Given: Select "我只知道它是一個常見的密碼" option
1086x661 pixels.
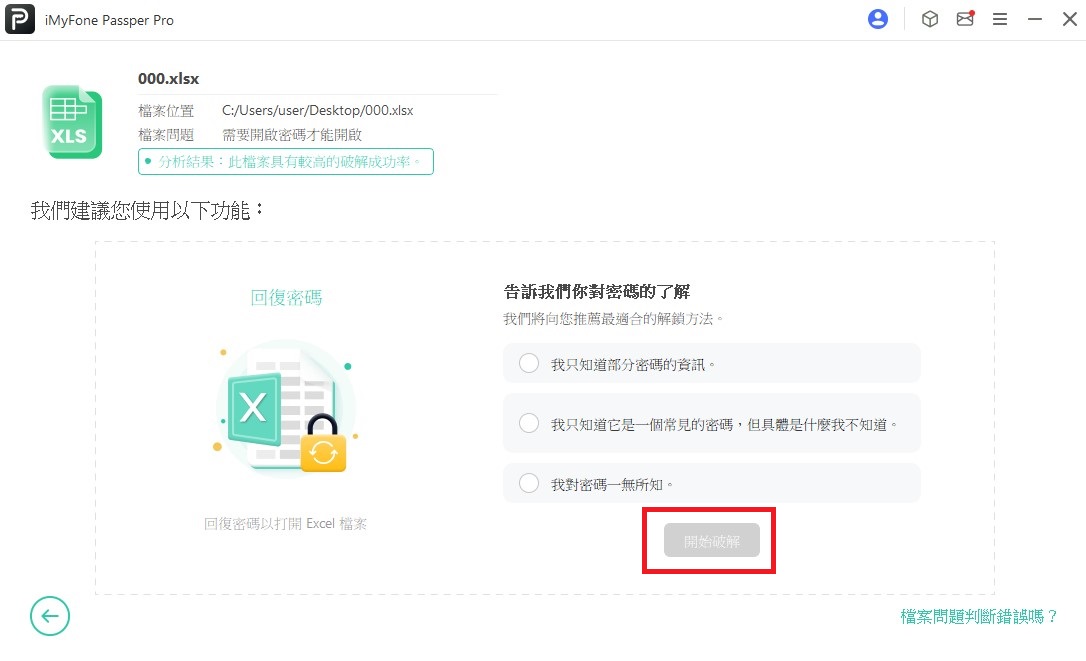Looking at the screenshot, I should pos(529,423).
